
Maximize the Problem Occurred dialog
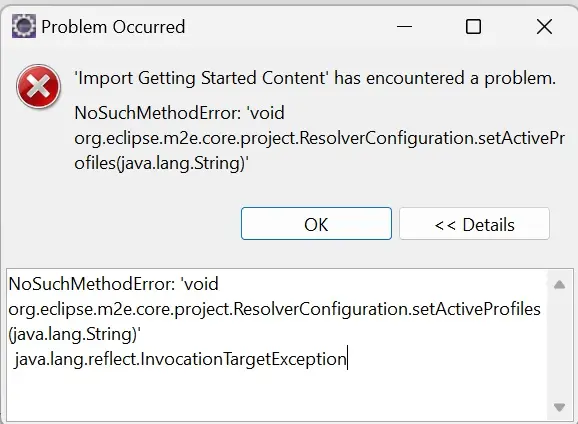coord(473,27)
